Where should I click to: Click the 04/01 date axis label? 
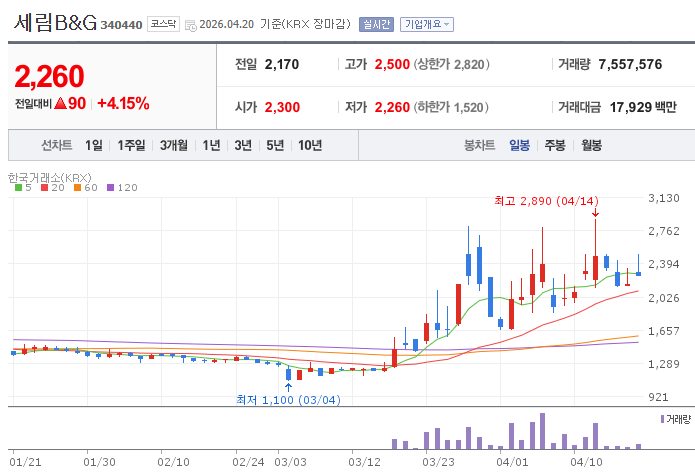pyautogui.click(x=512, y=462)
